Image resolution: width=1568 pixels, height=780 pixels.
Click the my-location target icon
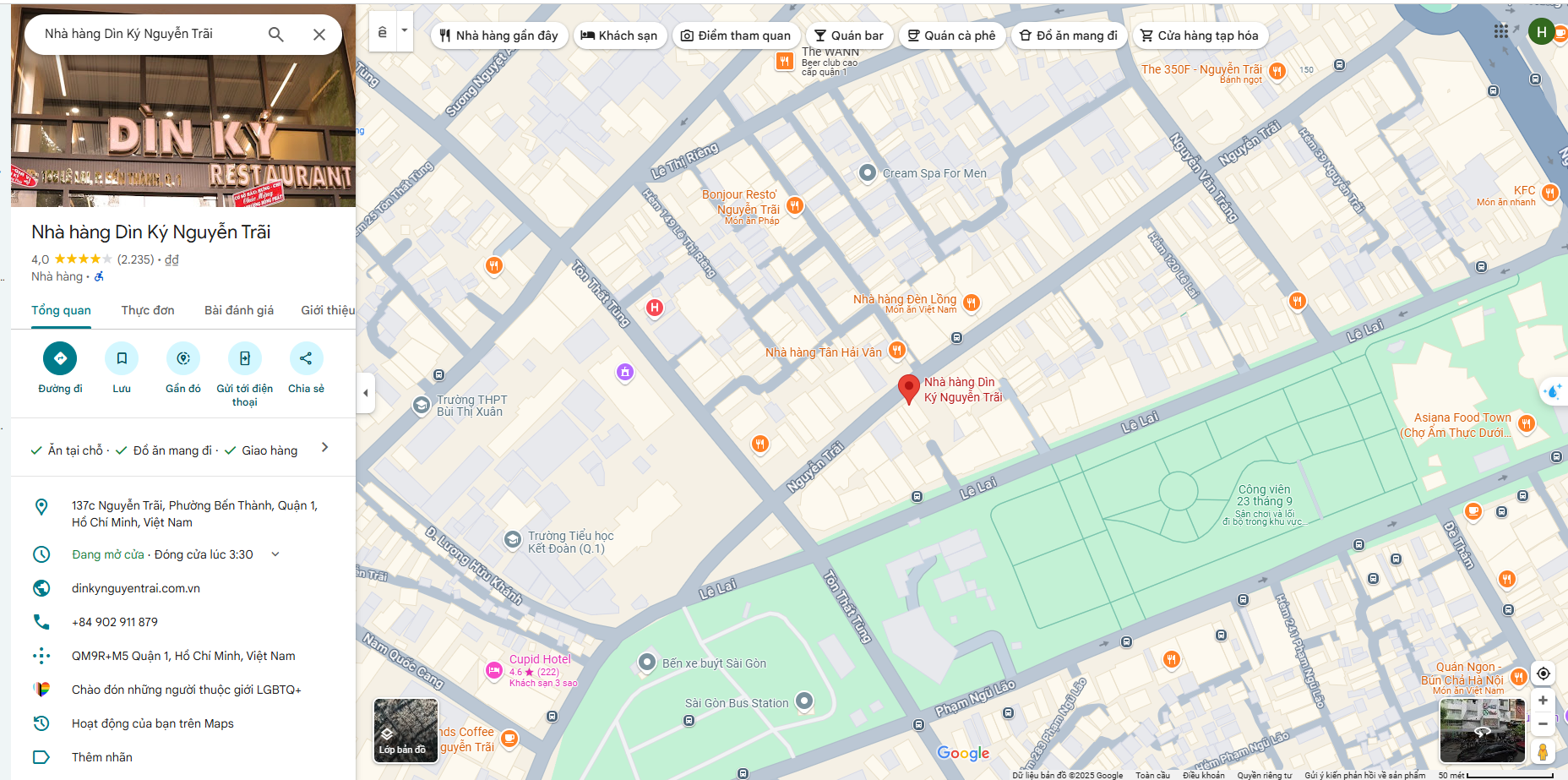[x=1543, y=674]
